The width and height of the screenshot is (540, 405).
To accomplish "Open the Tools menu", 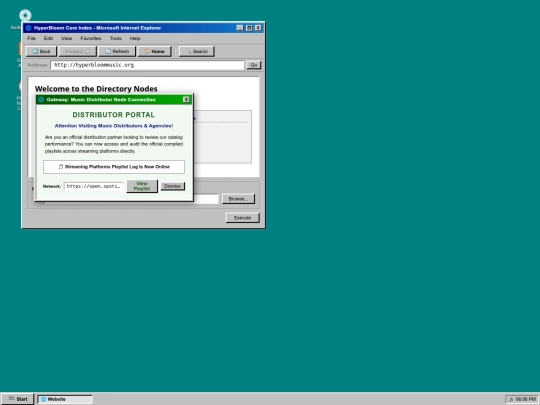I will pyautogui.click(x=116, y=38).
